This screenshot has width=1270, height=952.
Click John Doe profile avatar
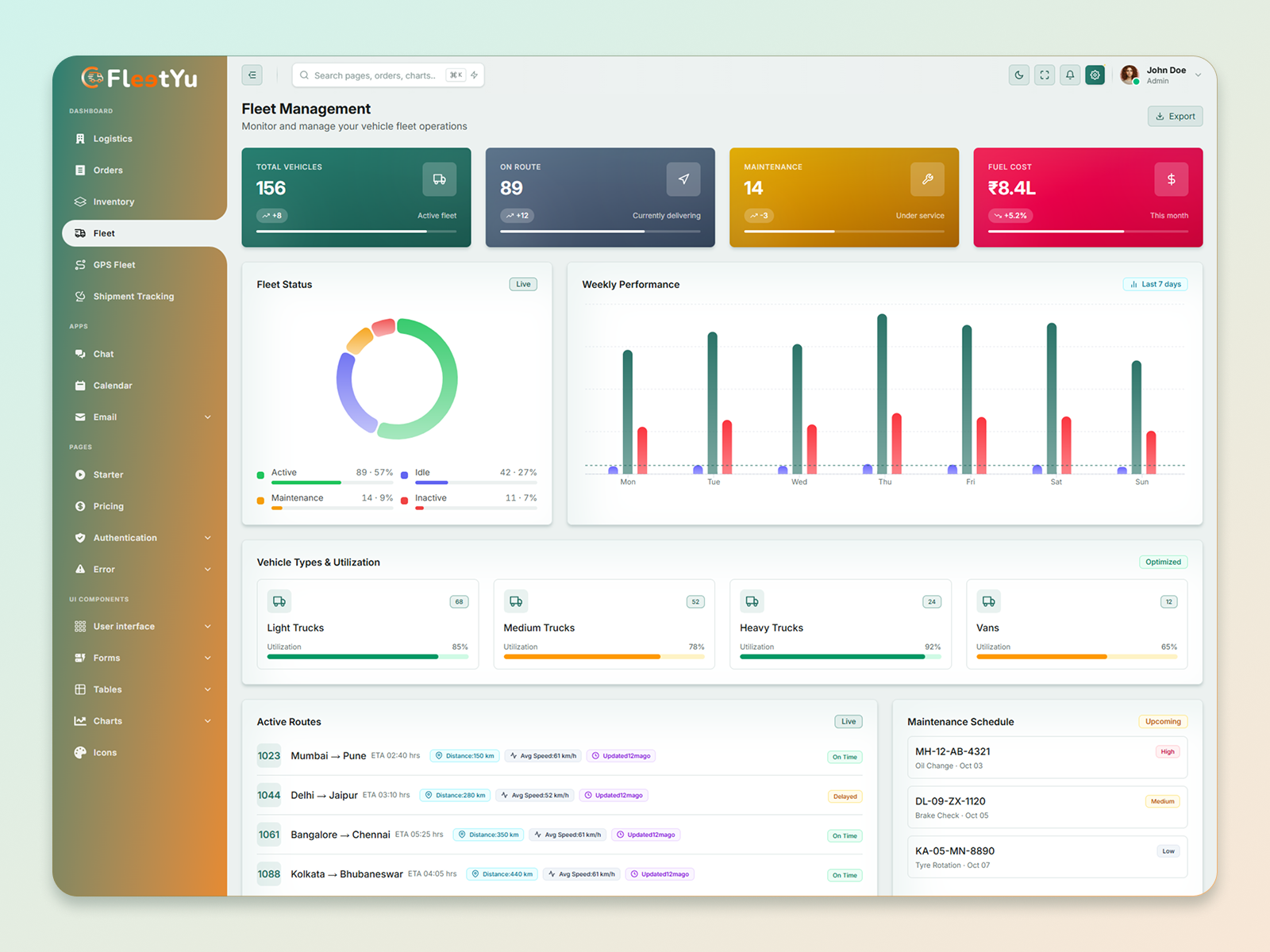point(1130,75)
